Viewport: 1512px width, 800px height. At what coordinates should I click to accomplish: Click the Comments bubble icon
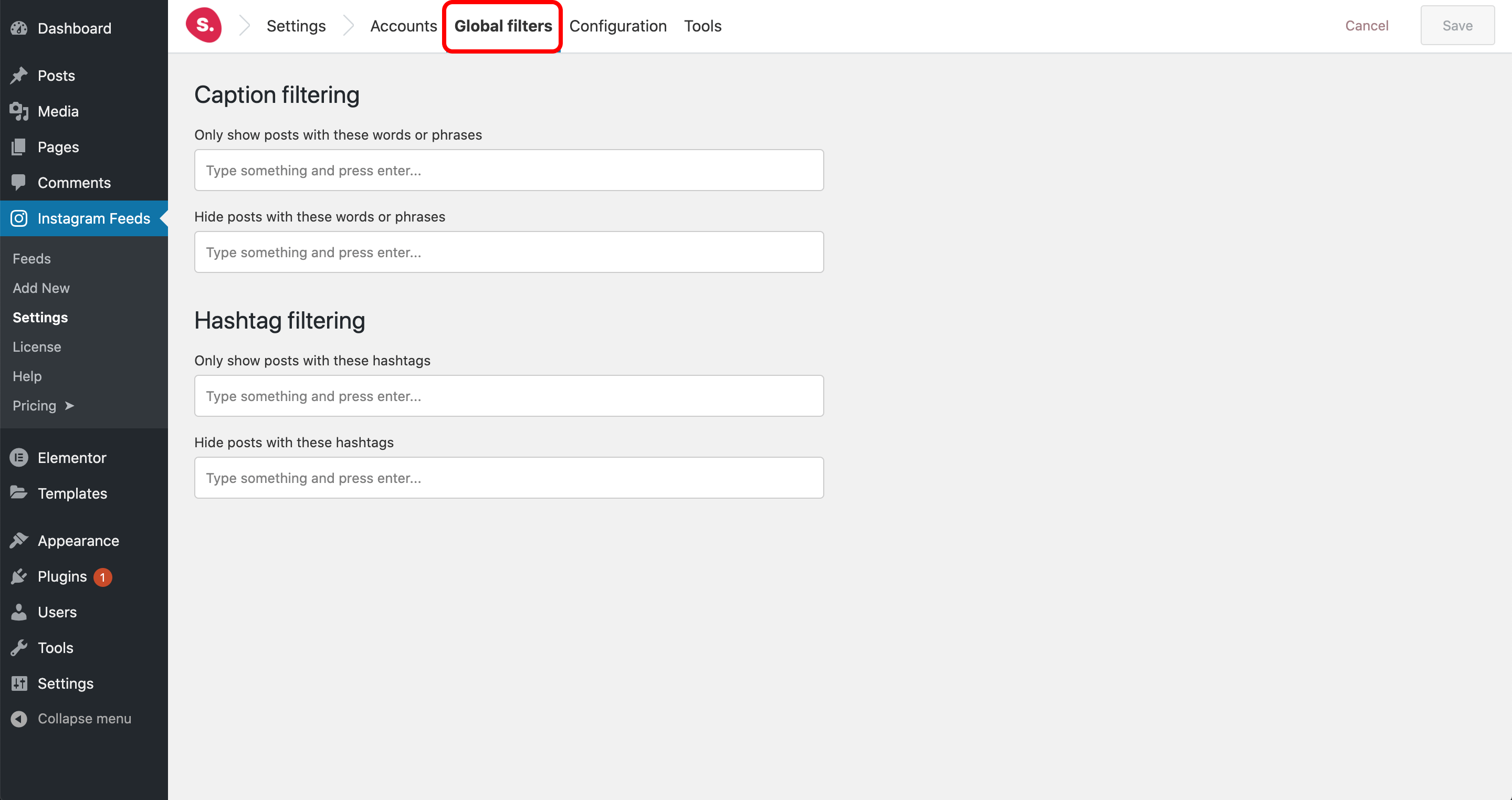coord(19,183)
